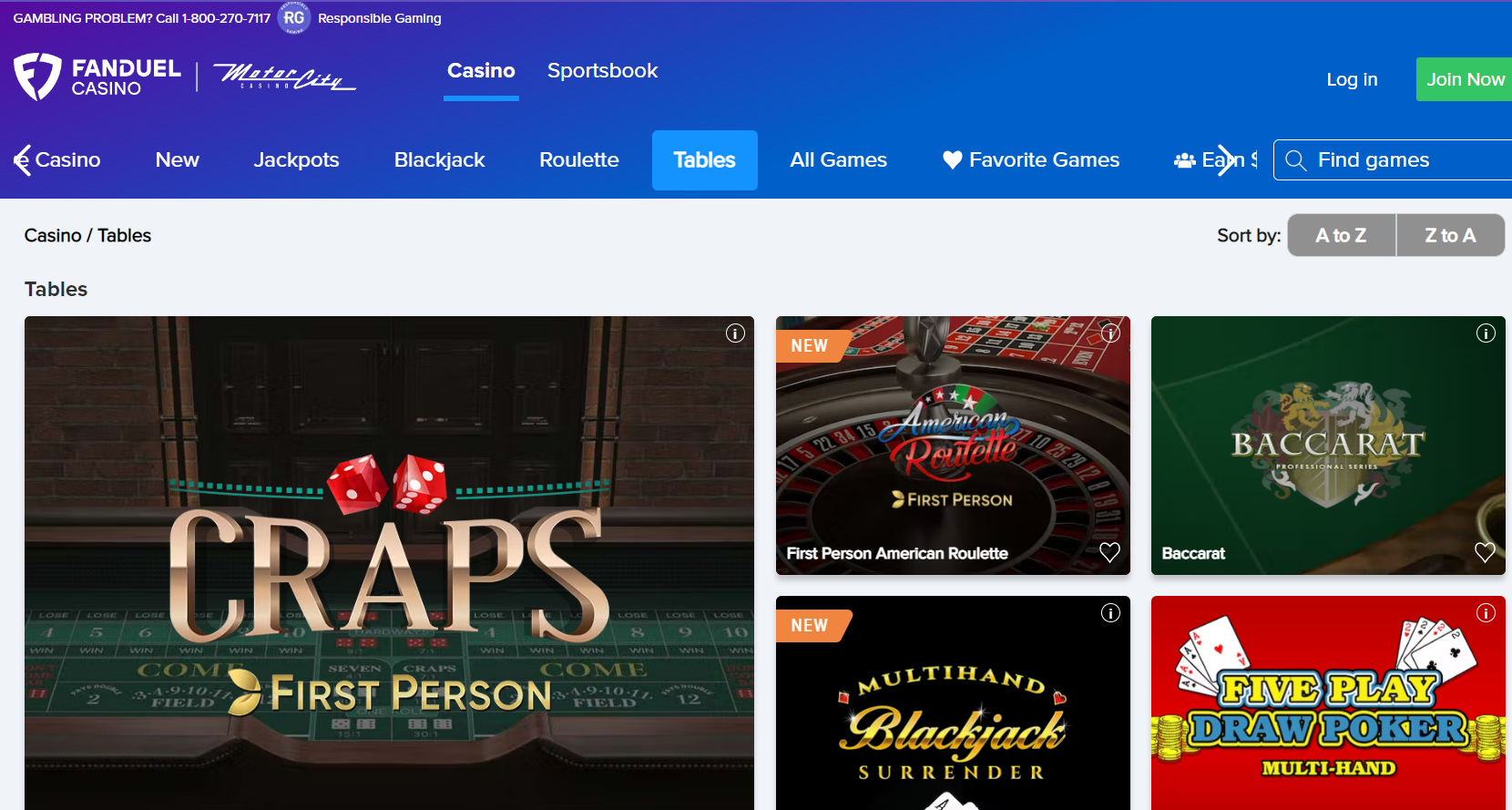Image resolution: width=1512 pixels, height=810 pixels.
Task: Open the Baccarat game thumbnail
Action: click(x=1328, y=446)
